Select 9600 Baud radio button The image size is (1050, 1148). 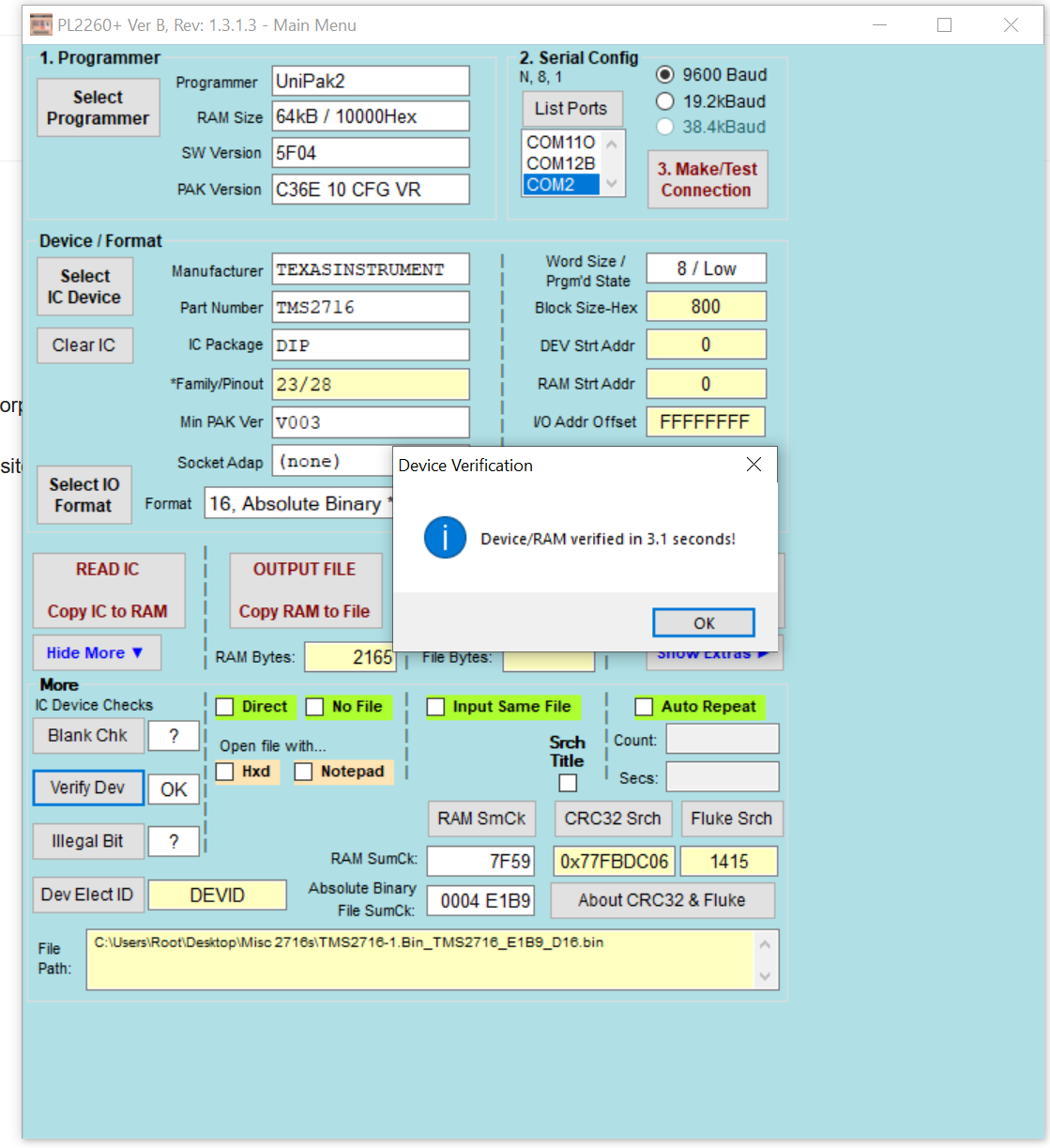pos(664,75)
